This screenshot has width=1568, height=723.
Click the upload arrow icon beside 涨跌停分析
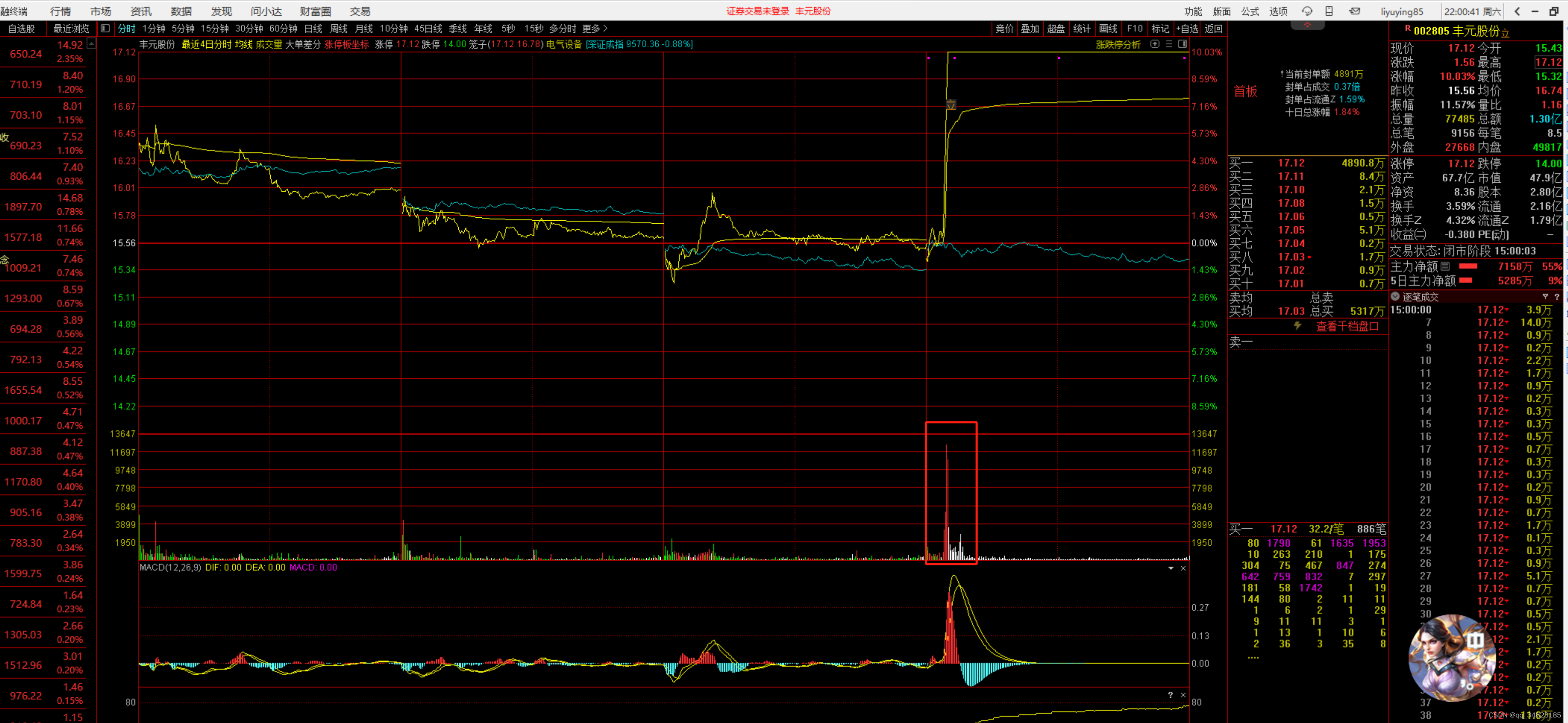tap(1155, 44)
